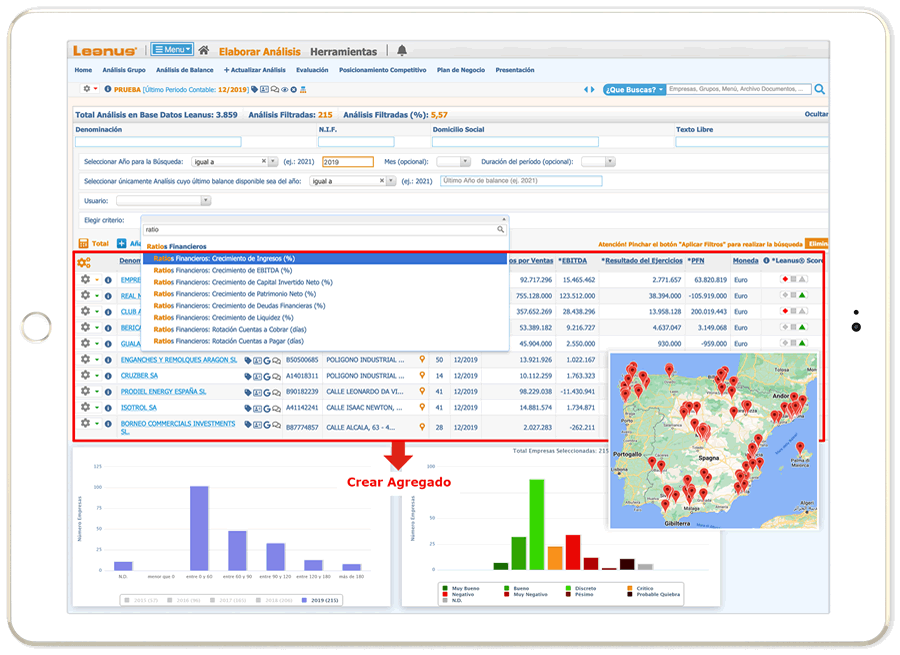Click the comments icon in the PRODIEL ENERGY row
Image resolution: width=900 pixels, height=655 pixels.
tap(276, 393)
